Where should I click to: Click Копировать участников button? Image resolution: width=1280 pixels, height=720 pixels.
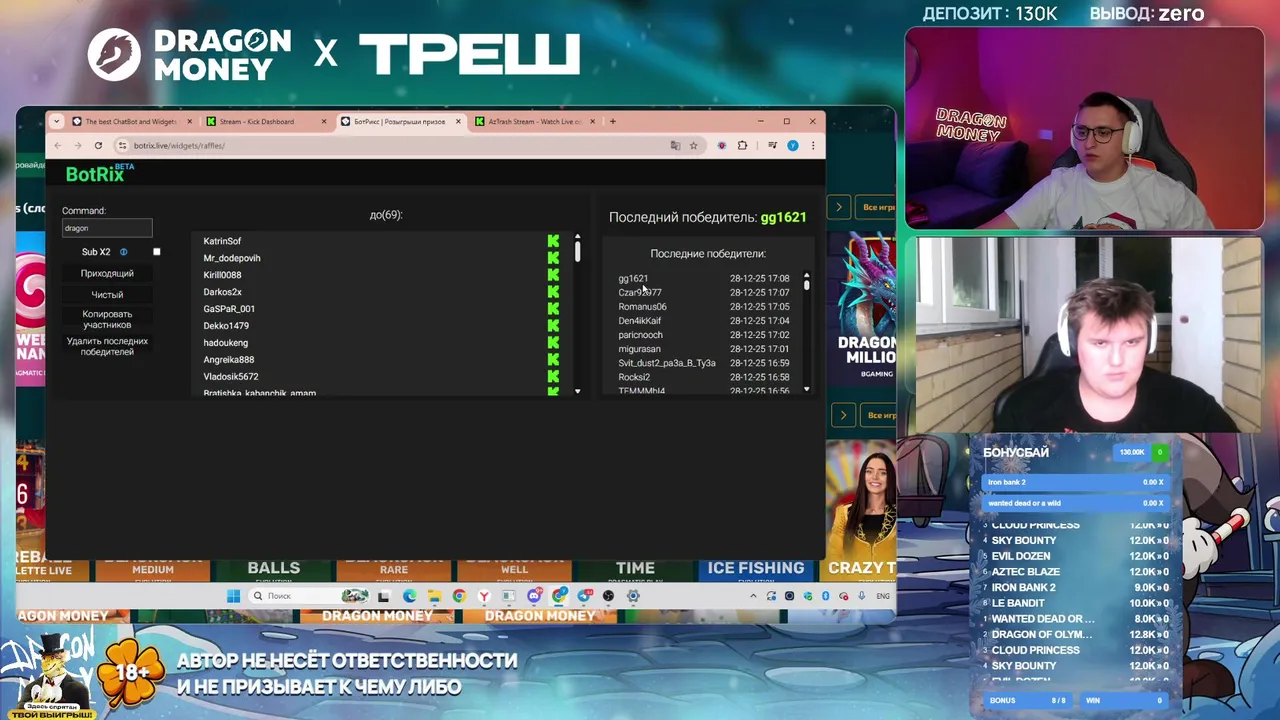point(107,319)
